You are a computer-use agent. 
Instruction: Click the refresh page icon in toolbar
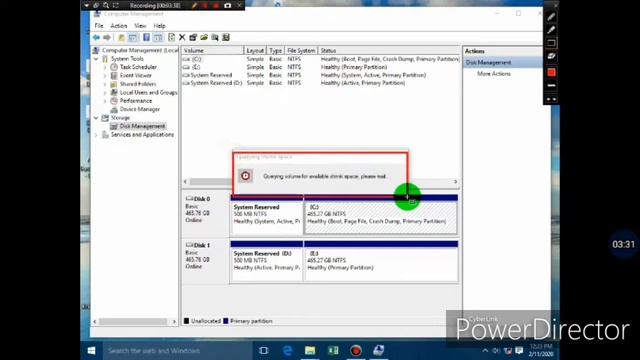[171, 38]
